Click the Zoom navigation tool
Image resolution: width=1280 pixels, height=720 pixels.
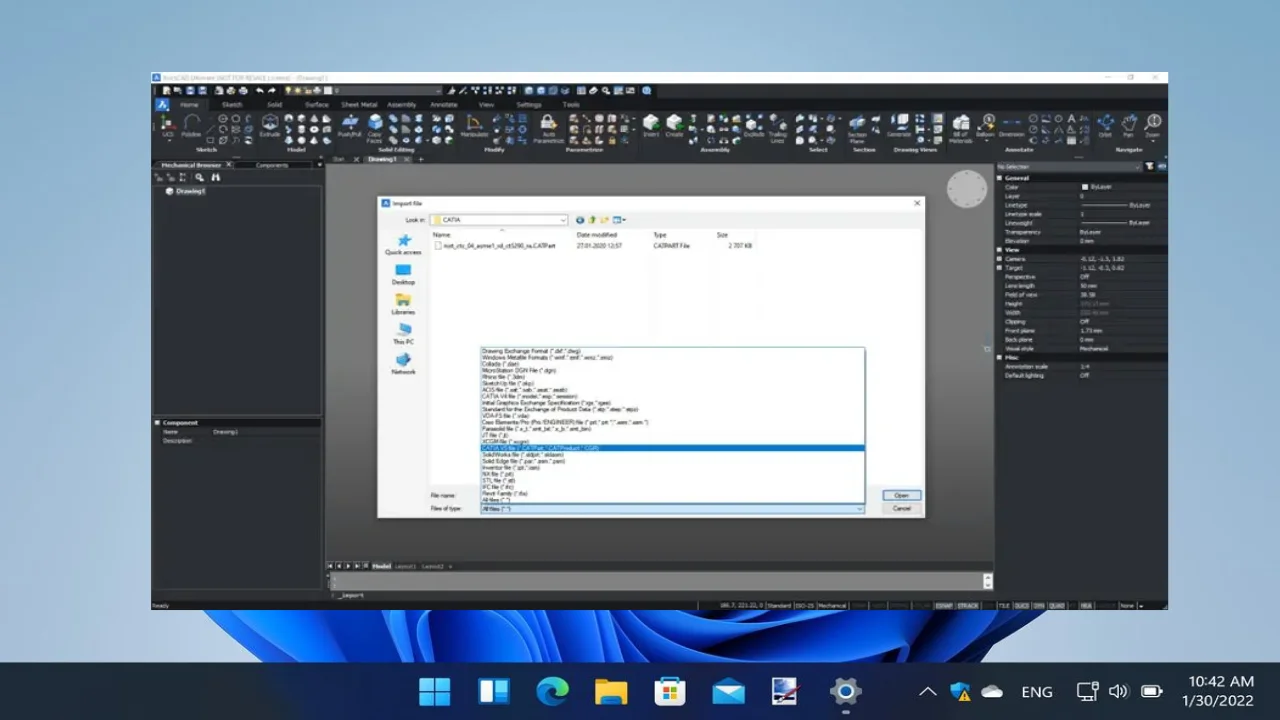(1152, 126)
